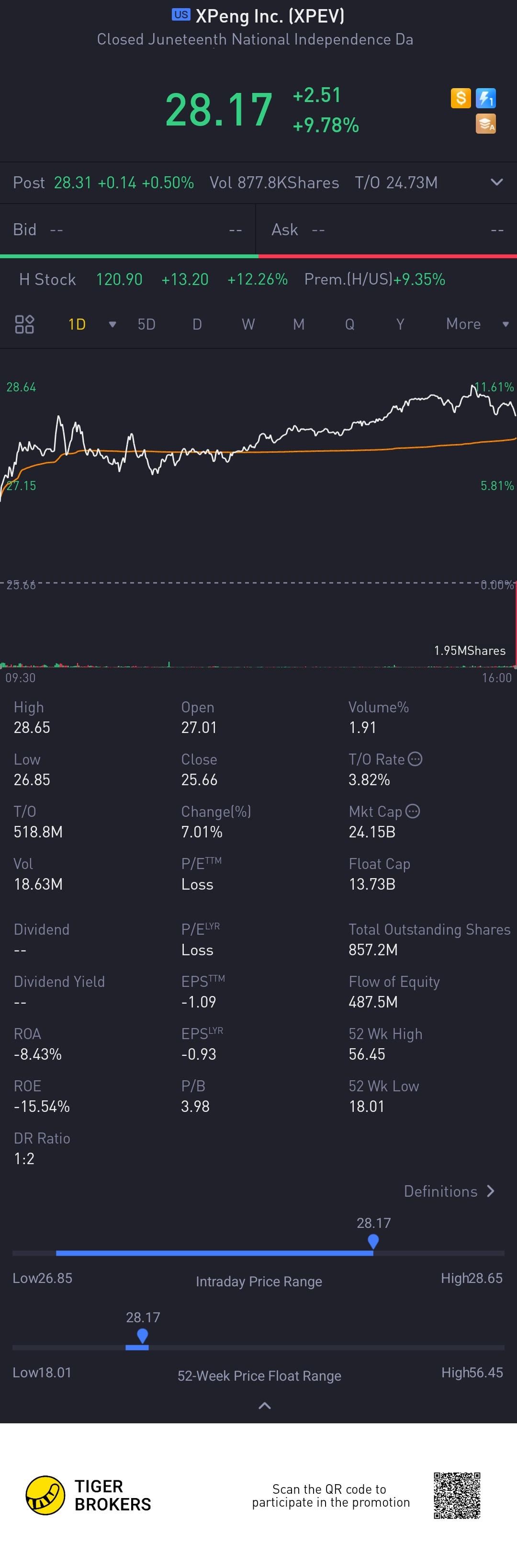
Task: Tap the promotion QR code
Action: [x=457, y=1495]
